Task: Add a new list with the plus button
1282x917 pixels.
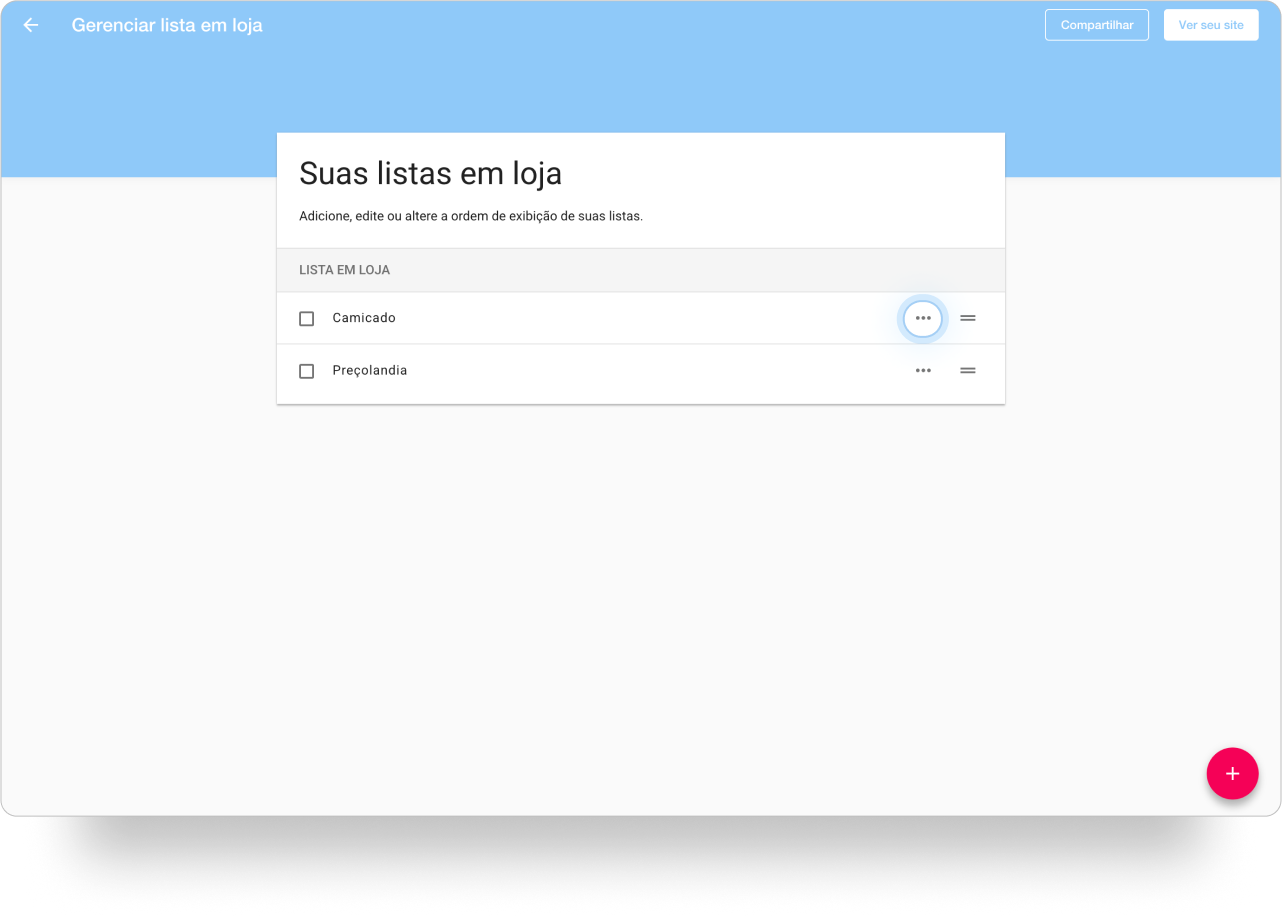Action: pos(1232,774)
